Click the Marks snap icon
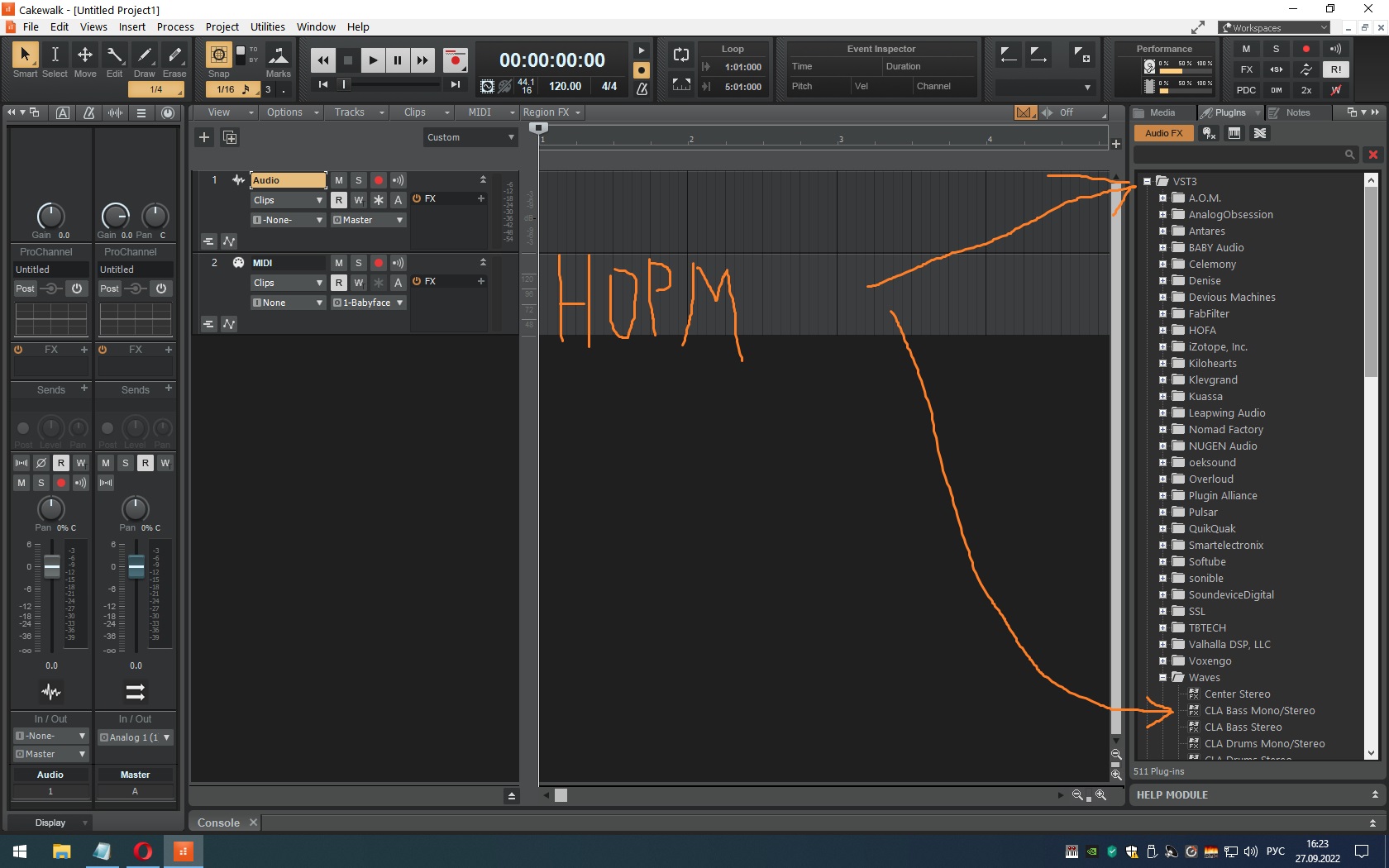The height and width of the screenshot is (868, 1389). point(279,55)
